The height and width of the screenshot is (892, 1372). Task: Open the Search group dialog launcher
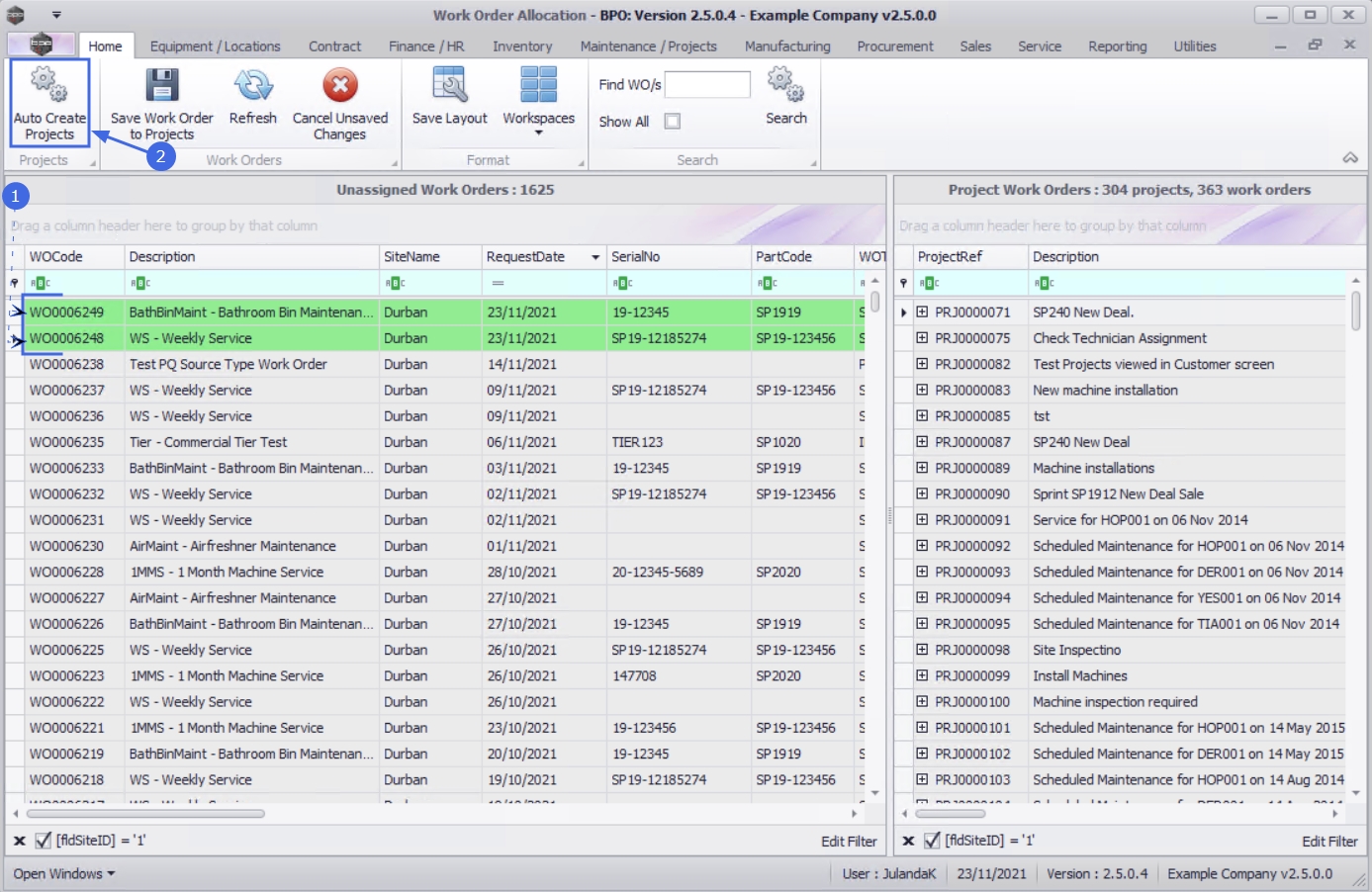click(814, 163)
